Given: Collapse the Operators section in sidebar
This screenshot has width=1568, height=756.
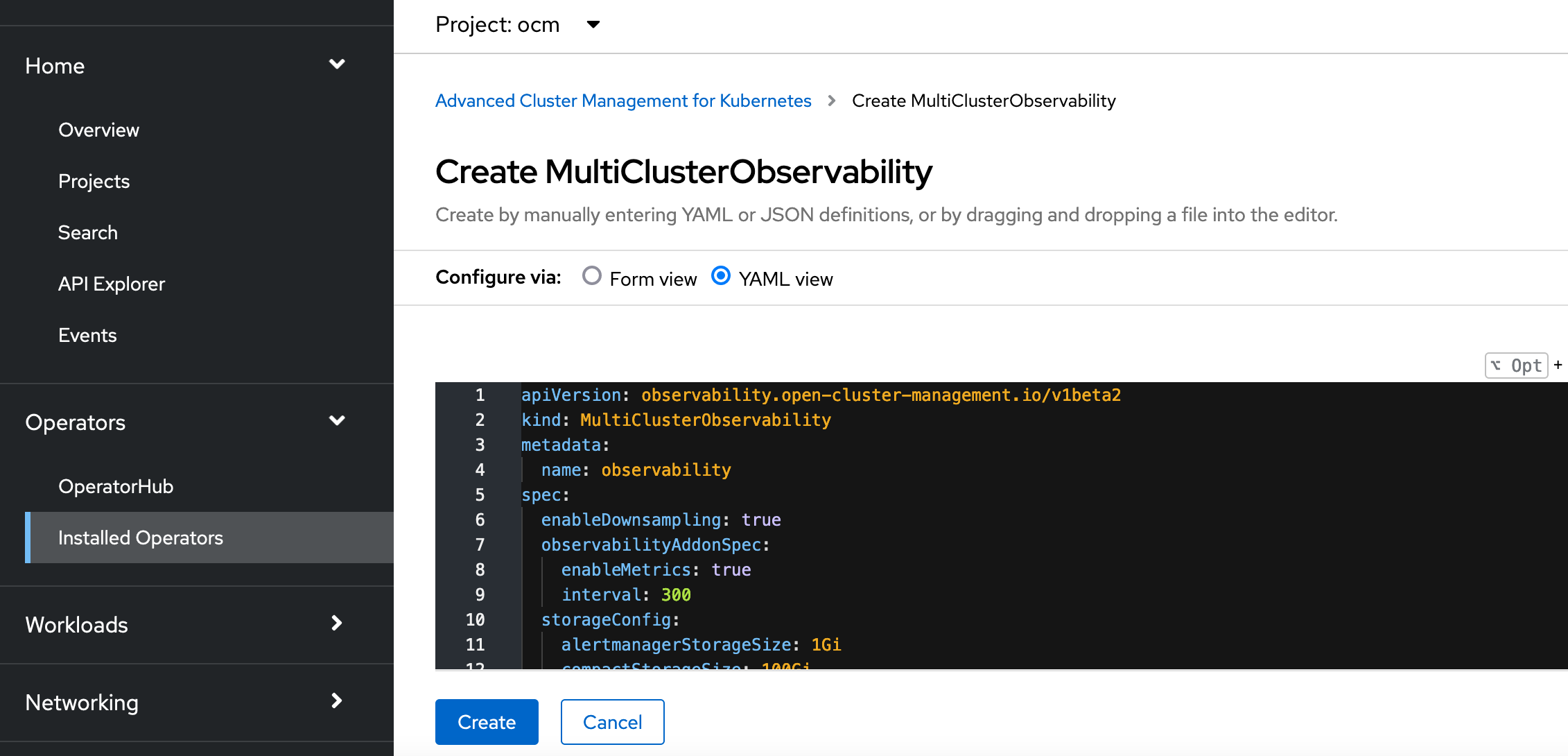Looking at the screenshot, I should [337, 420].
